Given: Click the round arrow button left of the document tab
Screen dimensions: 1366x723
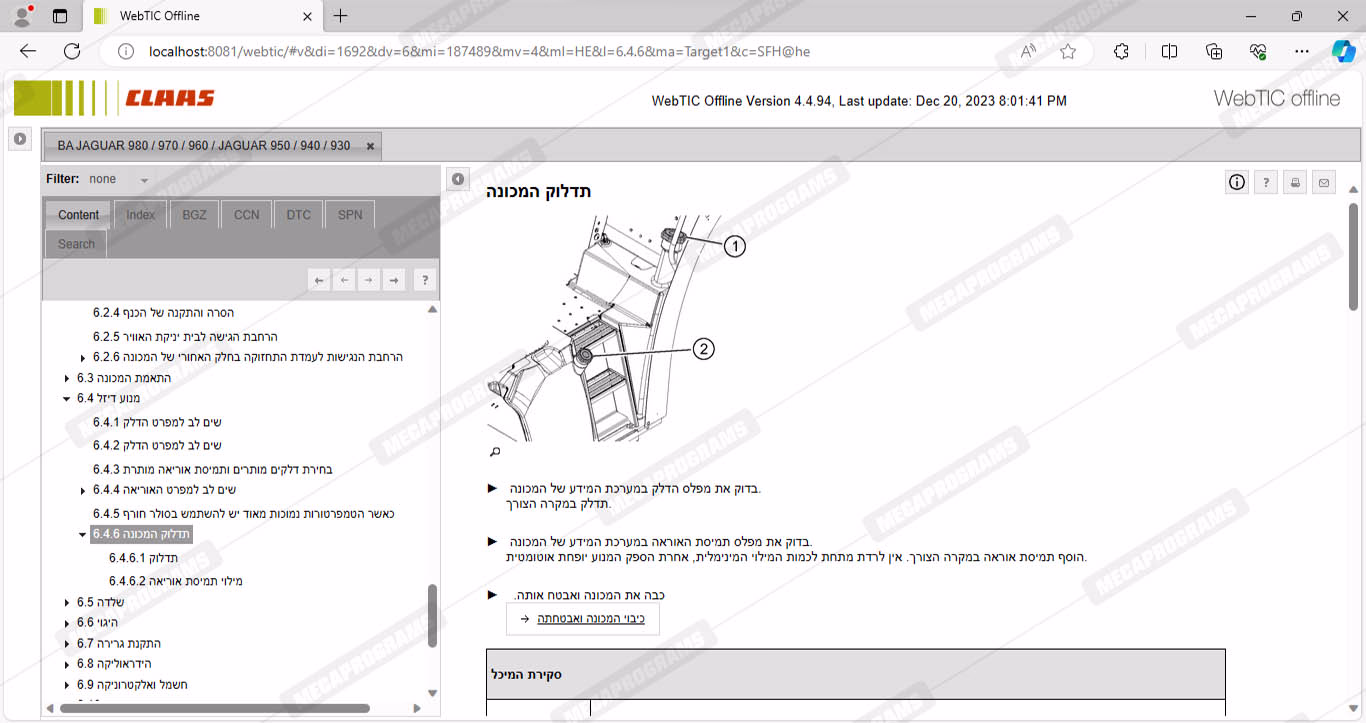Looking at the screenshot, I should click(20, 139).
